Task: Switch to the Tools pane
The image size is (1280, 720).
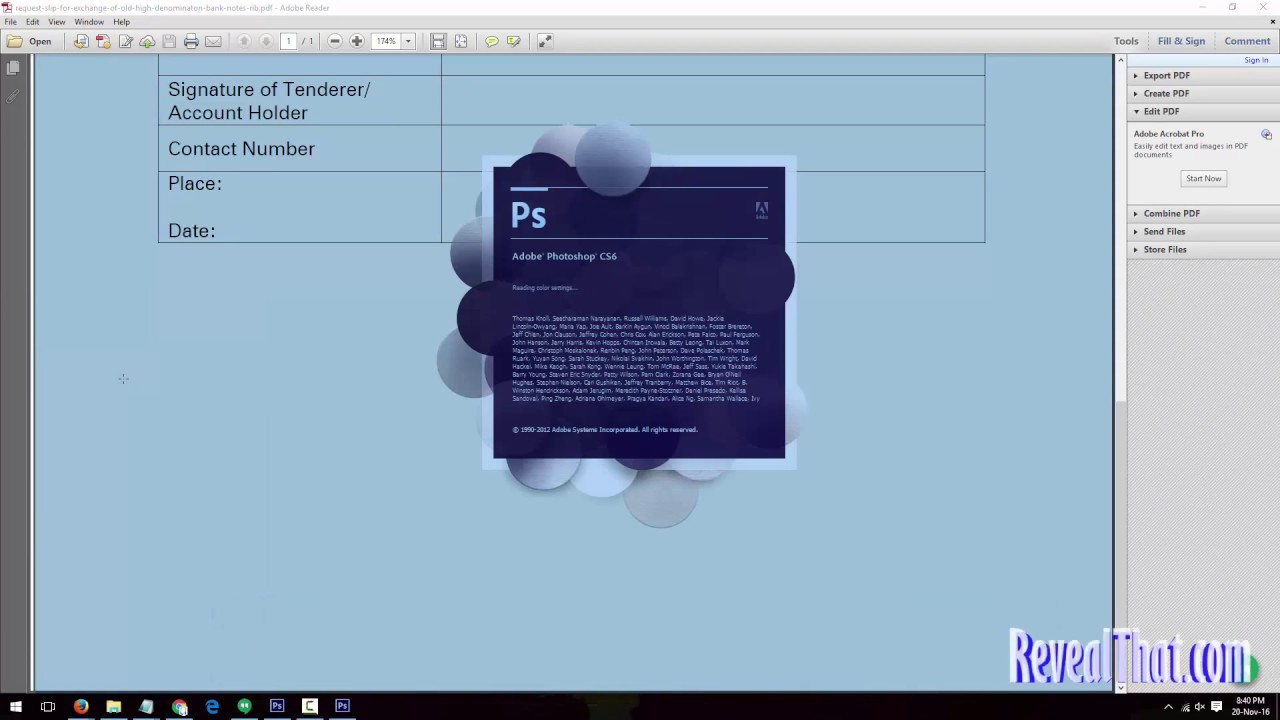Action: pyautogui.click(x=1126, y=41)
